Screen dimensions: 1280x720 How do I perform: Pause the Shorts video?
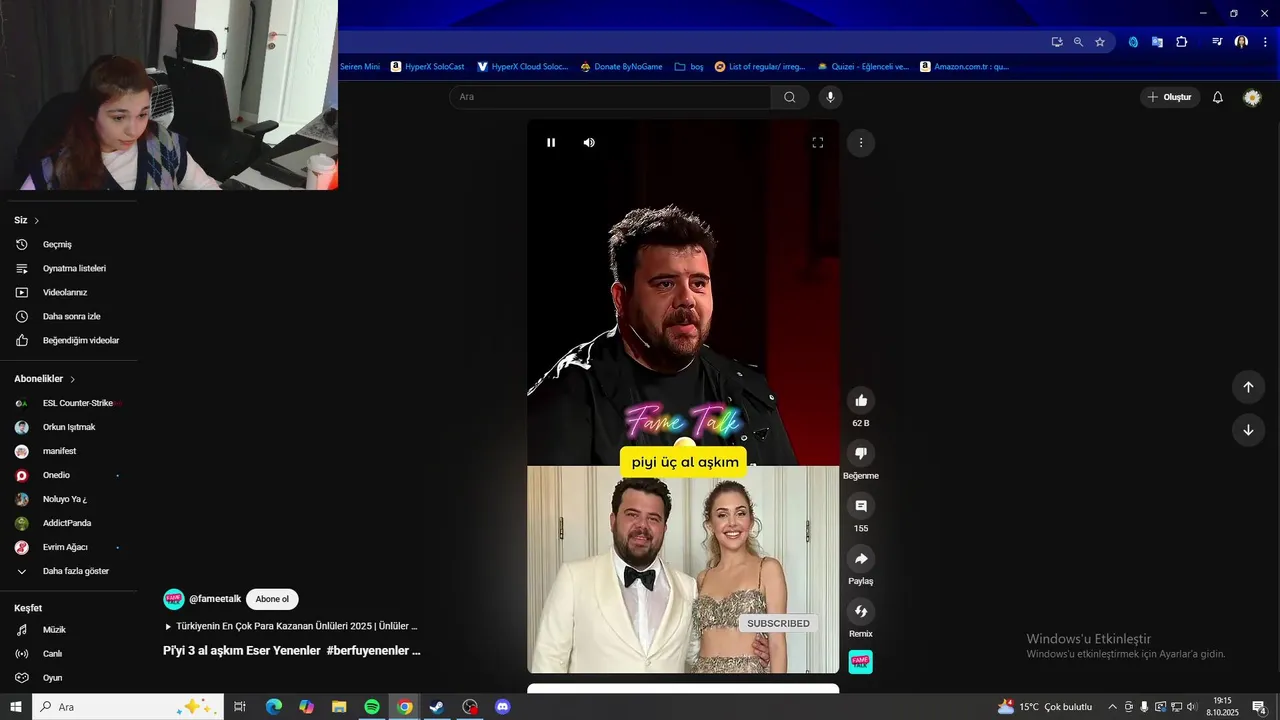click(551, 143)
